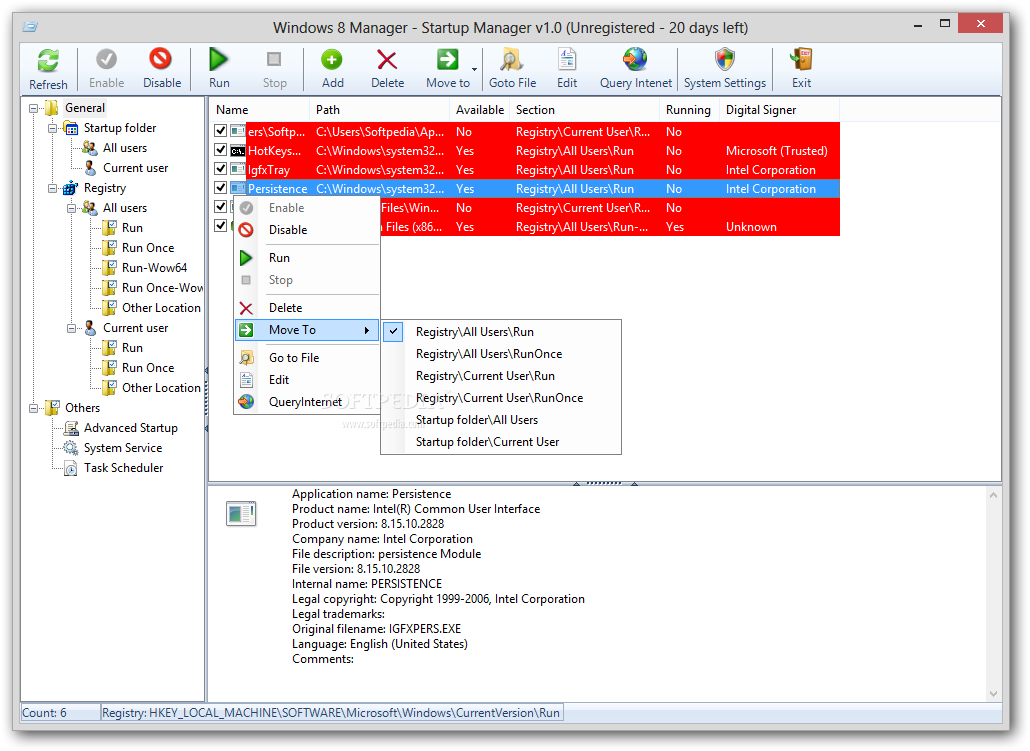This screenshot has width=1030, height=751.
Task: Sort by Digital Signer column header
Action: (779, 110)
